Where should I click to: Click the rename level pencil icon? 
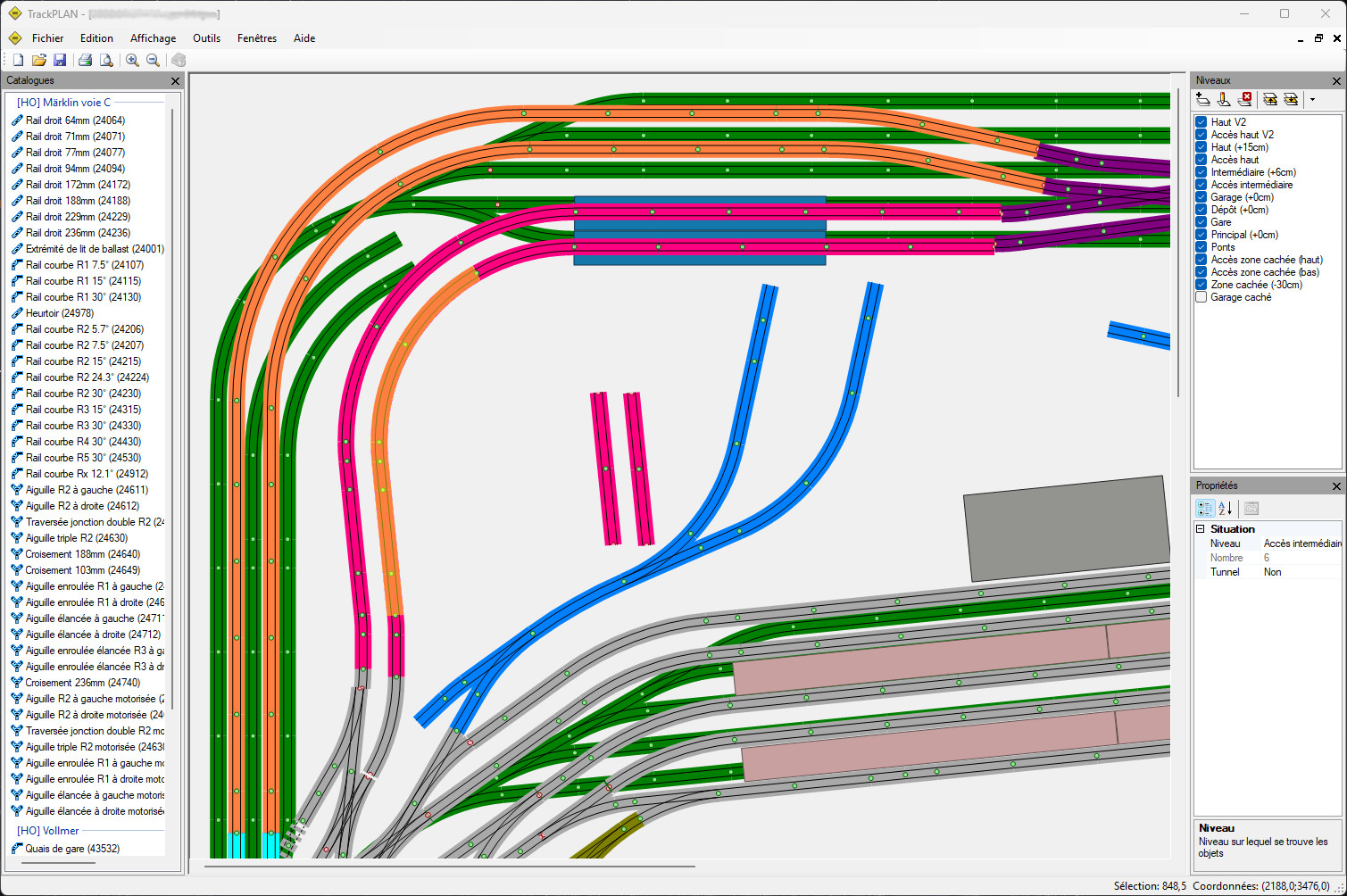click(x=1224, y=100)
